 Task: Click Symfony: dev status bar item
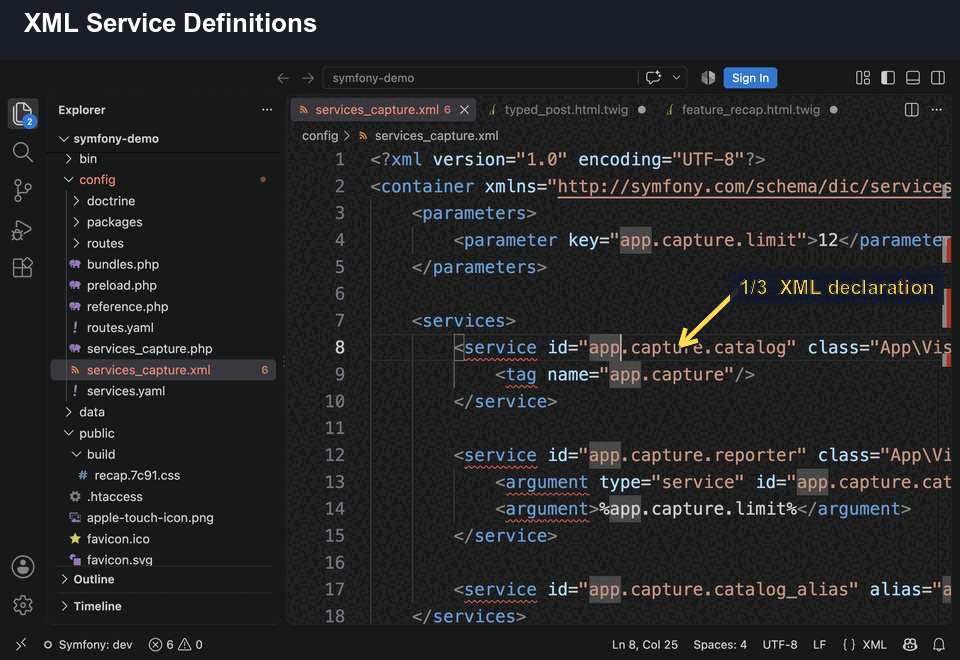pyautogui.click(x=88, y=645)
